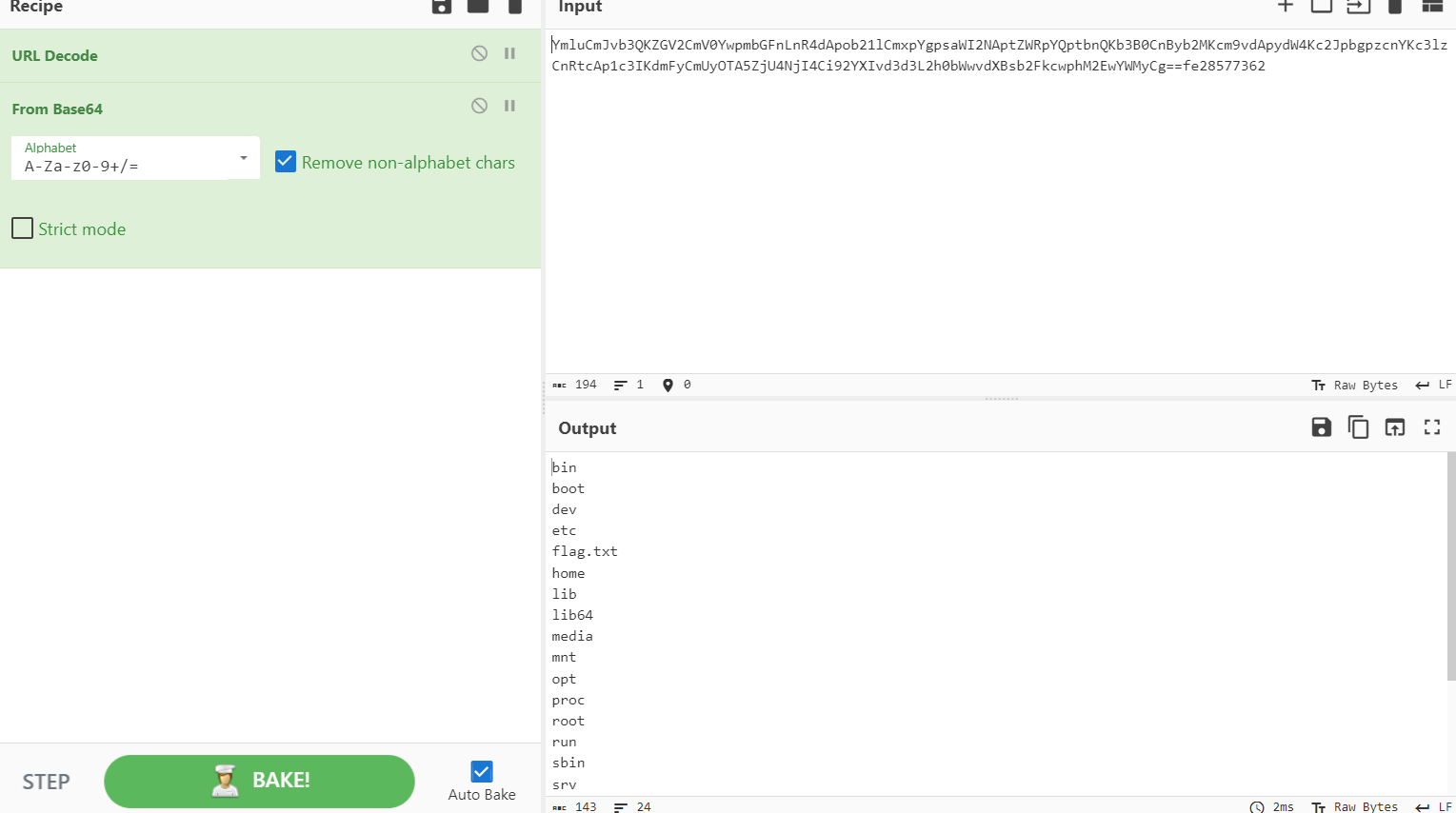Open input LF end-of-line selector
Screen dimensions: 1456x813
pos(1434,385)
